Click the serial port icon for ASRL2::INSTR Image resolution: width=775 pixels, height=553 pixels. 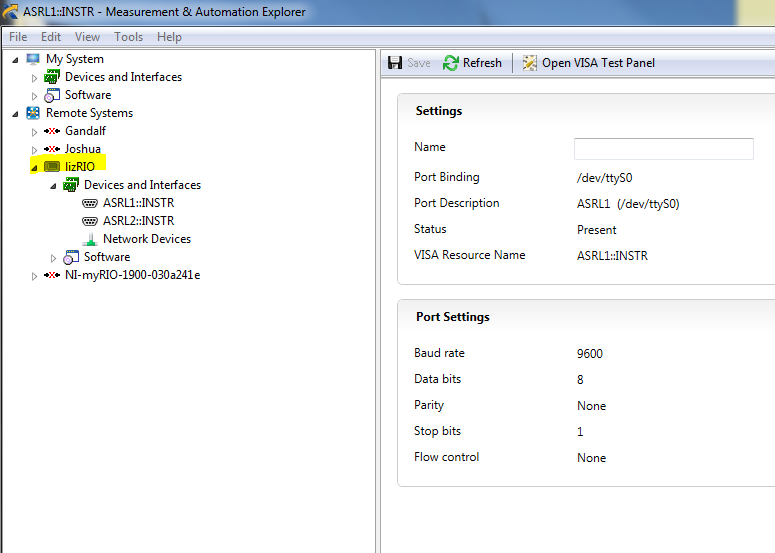[90, 221]
